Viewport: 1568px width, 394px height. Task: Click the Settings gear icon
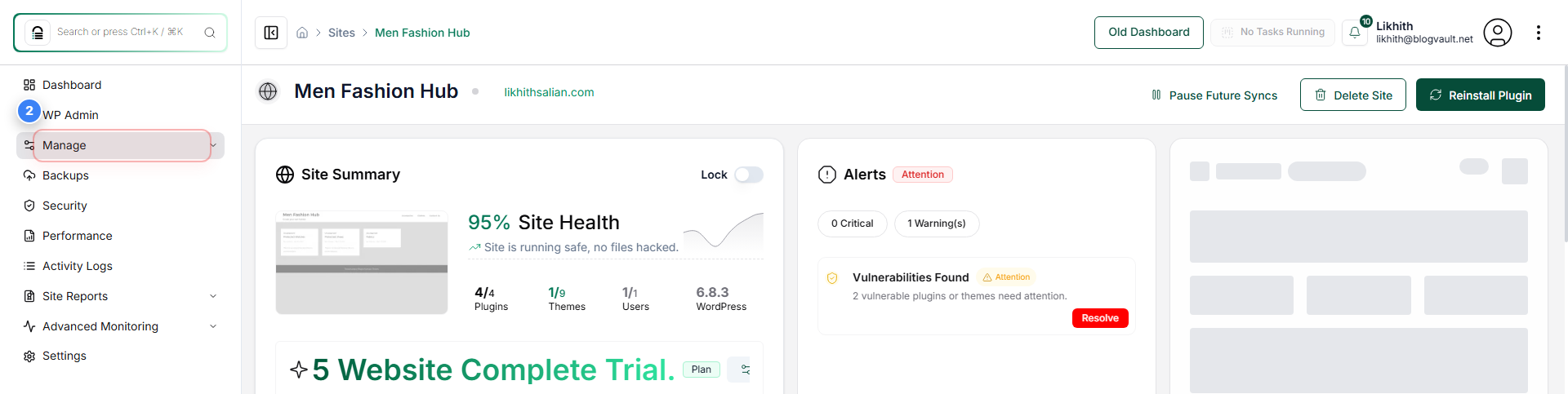pyautogui.click(x=29, y=356)
